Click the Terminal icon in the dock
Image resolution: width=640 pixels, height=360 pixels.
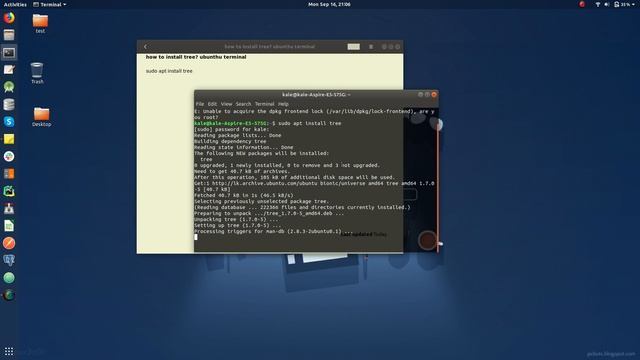coord(9,53)
